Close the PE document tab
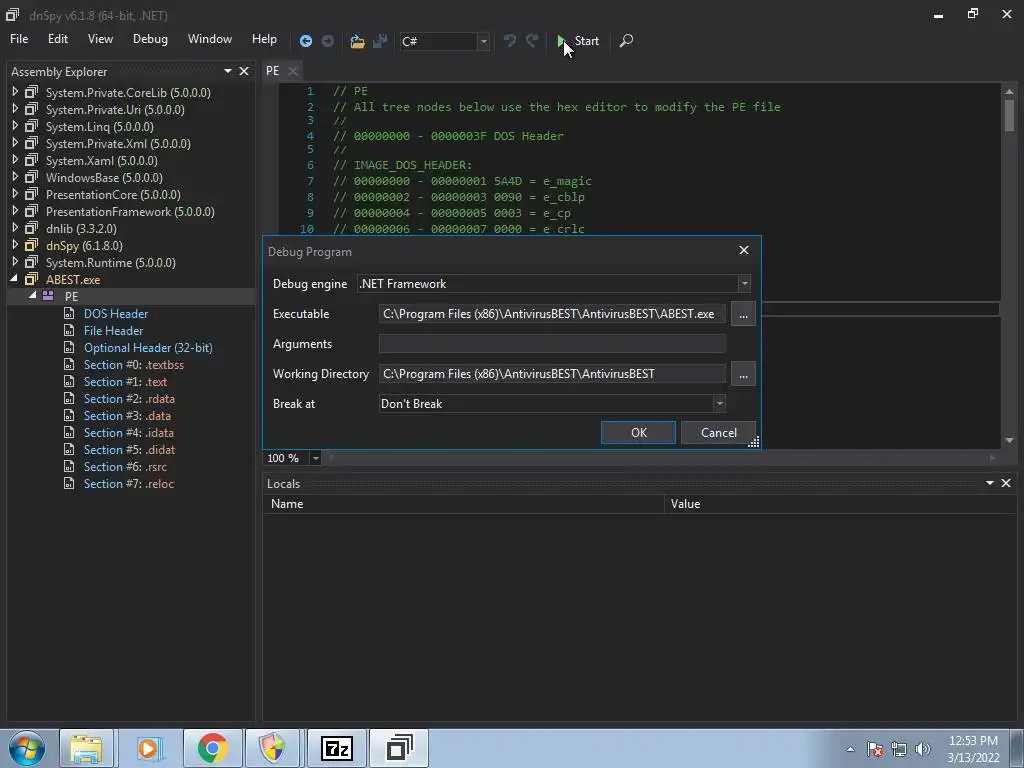Screen dimensions: 1024x768 (293, 71)
